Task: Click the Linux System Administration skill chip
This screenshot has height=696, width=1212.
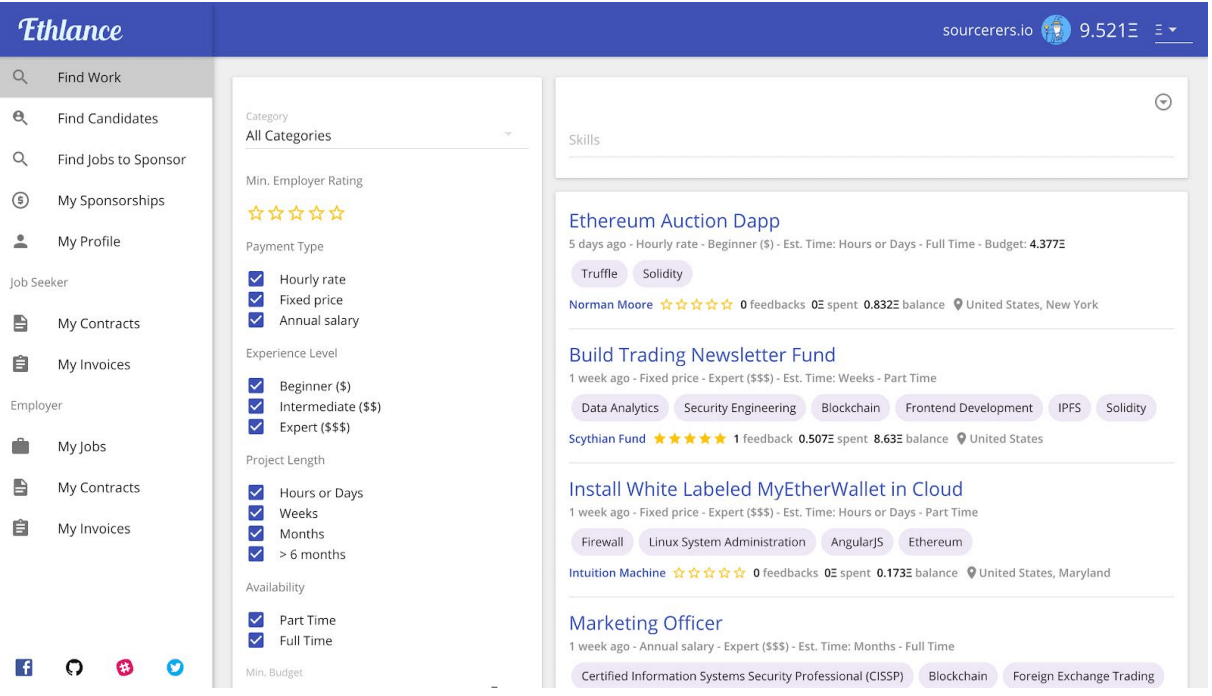Action: [727, 541]
